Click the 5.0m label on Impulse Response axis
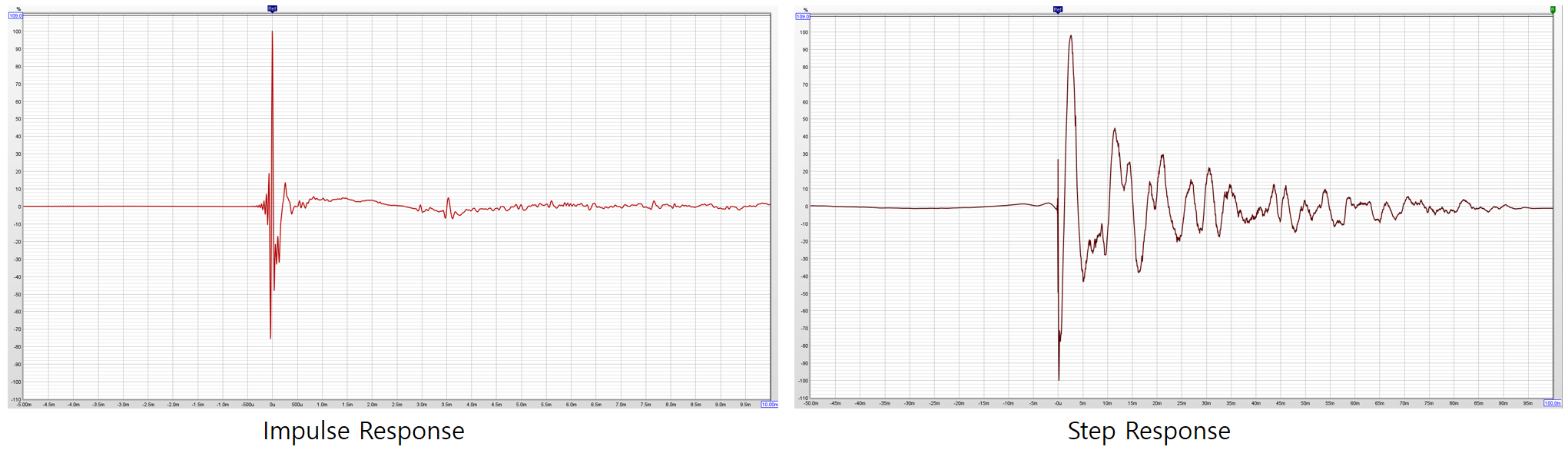 [x=521, y=404]
